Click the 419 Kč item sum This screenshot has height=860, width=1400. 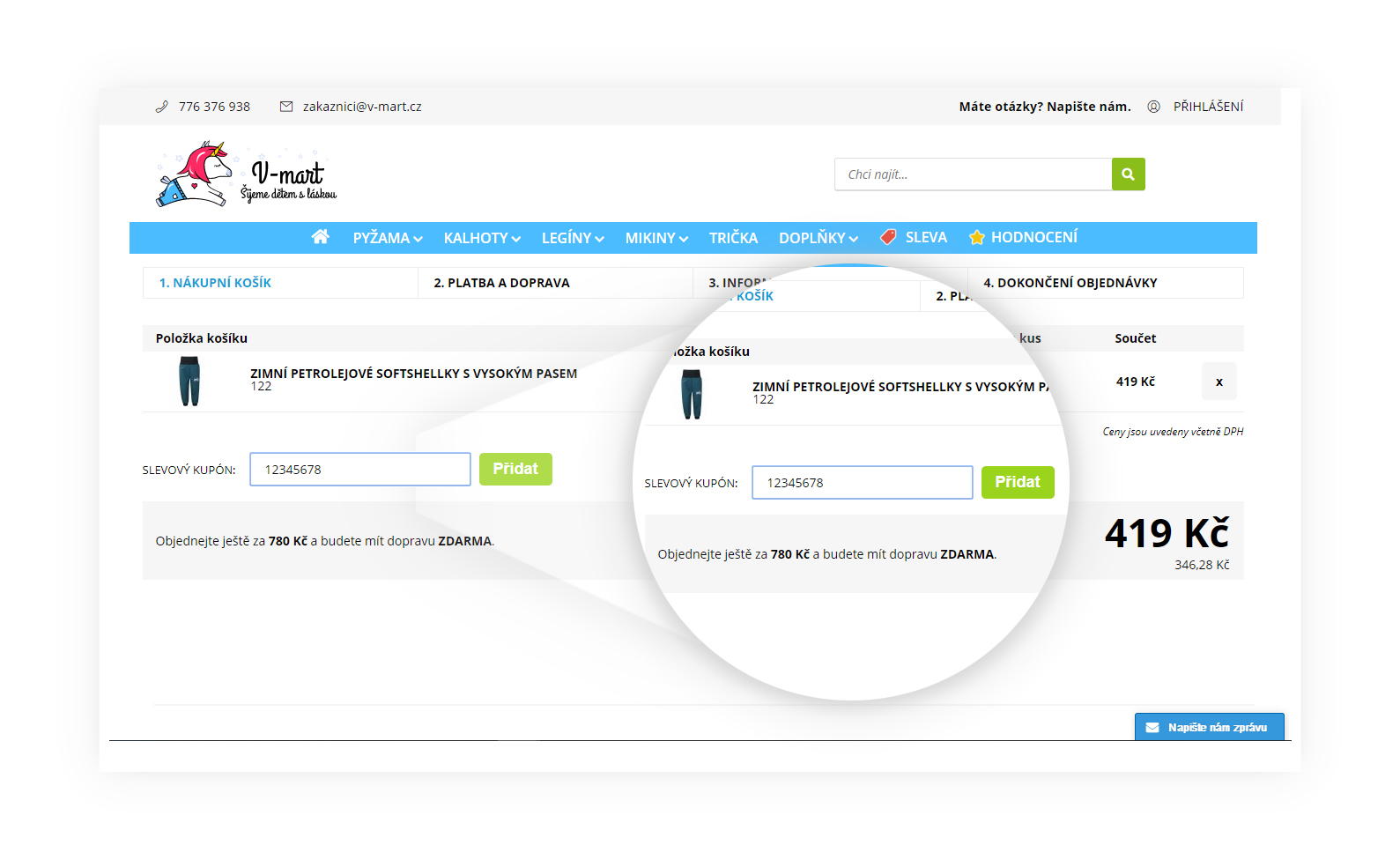[1135, 382]
